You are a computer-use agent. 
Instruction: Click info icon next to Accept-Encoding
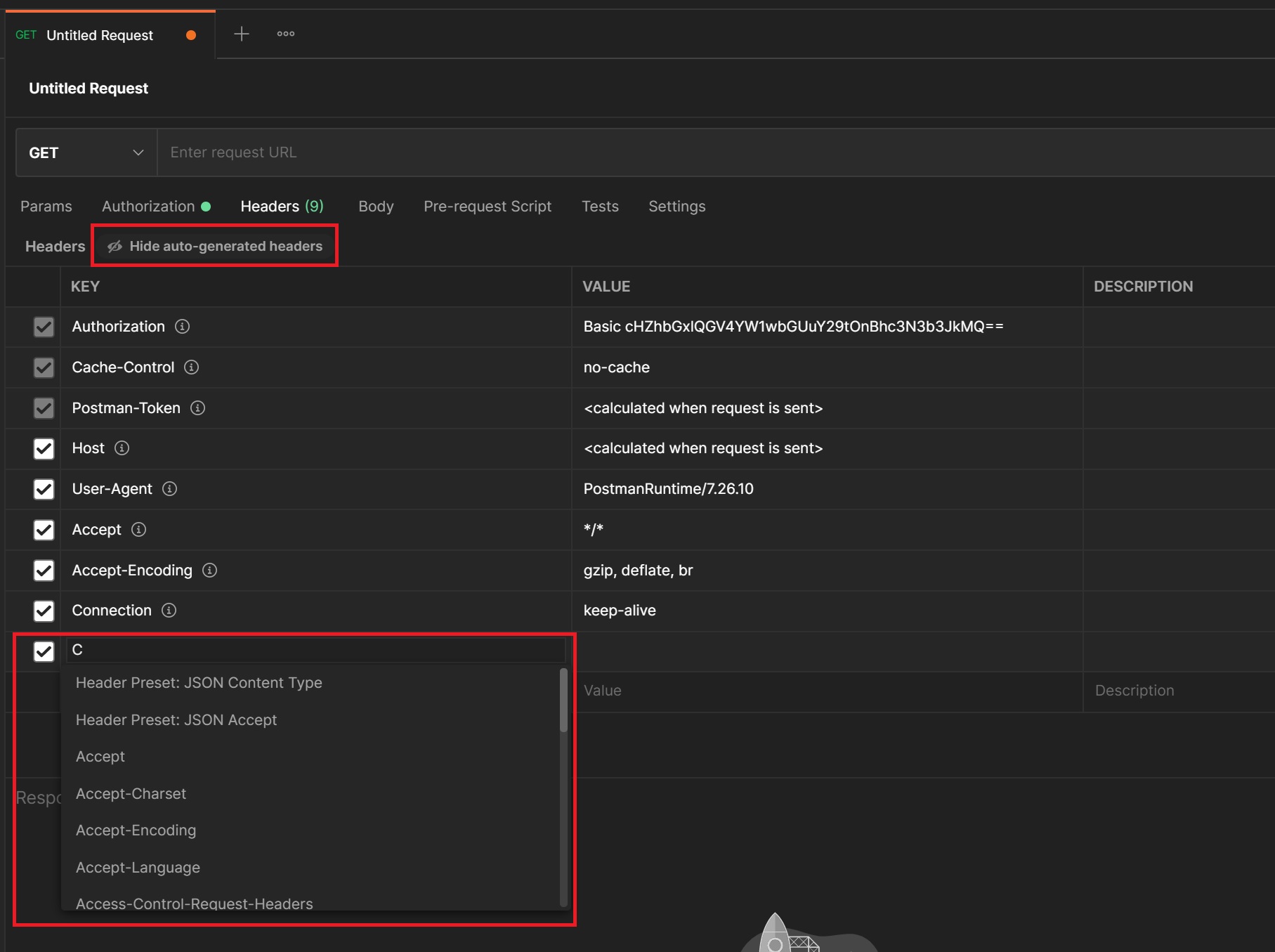click(209, 570)
